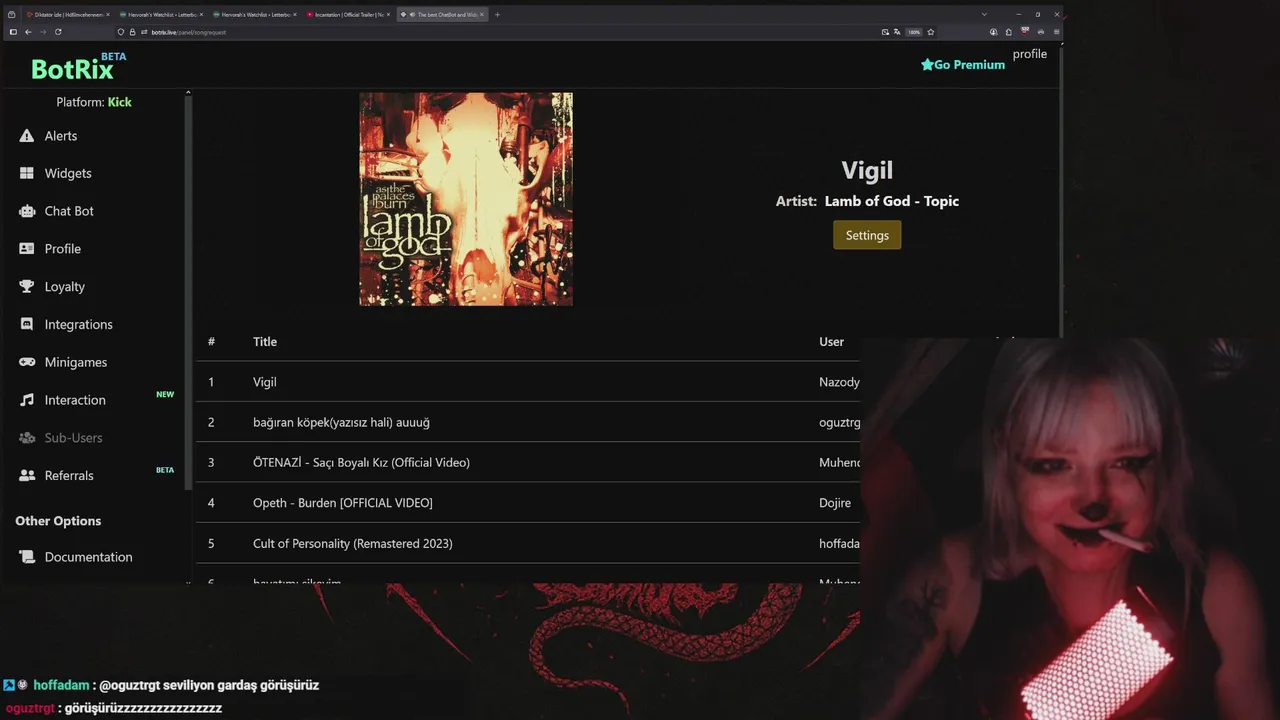1280x720 pixels.
Task: Select Opeth - Burden [OFFICIAL VIDEO] row
Action: click(x=528, y=503)
